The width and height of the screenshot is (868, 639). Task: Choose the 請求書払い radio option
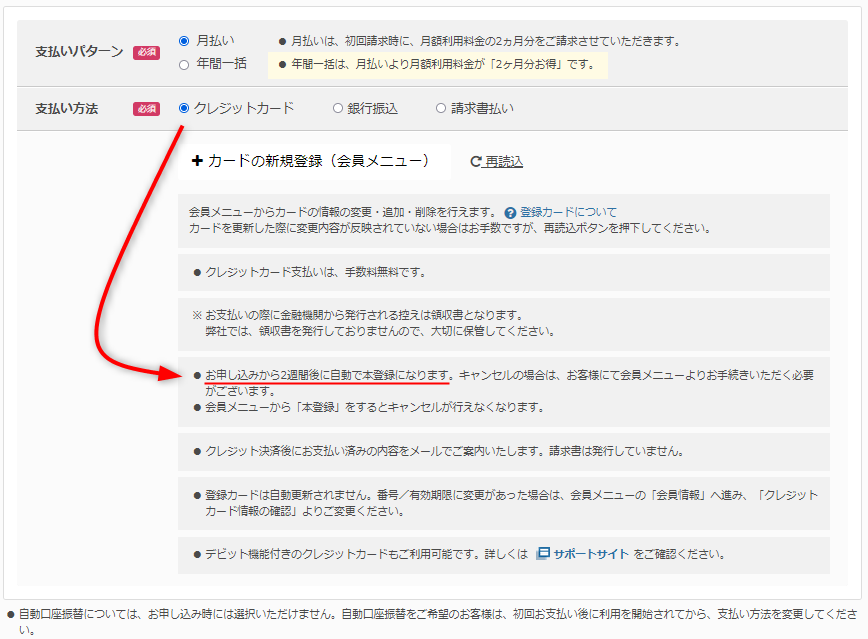pos(441,108)
